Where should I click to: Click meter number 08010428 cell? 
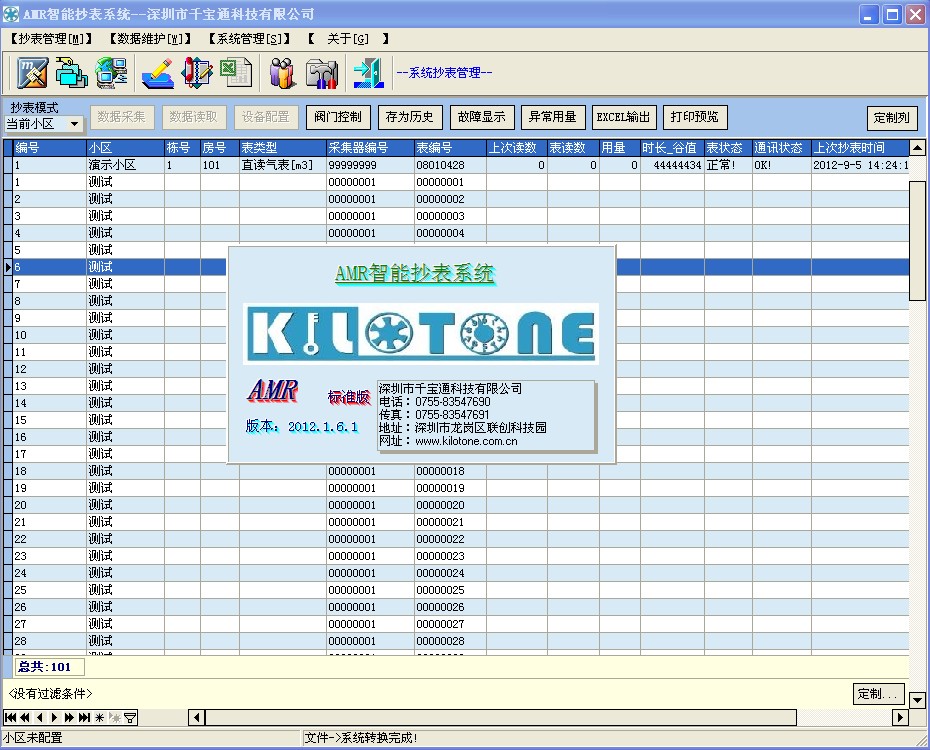(450, 165)
